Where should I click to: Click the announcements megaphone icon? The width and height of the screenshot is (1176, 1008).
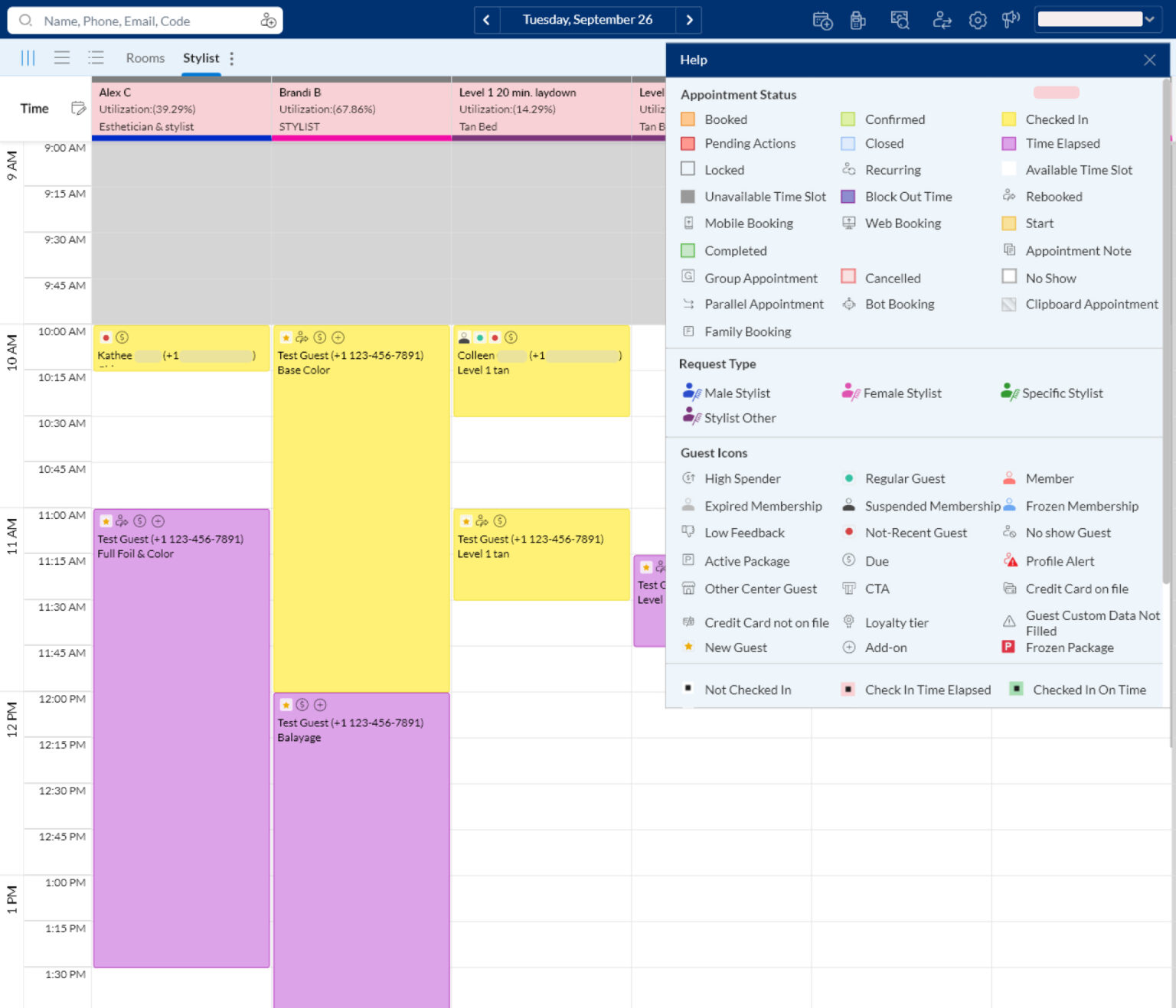click(1011, 20)
